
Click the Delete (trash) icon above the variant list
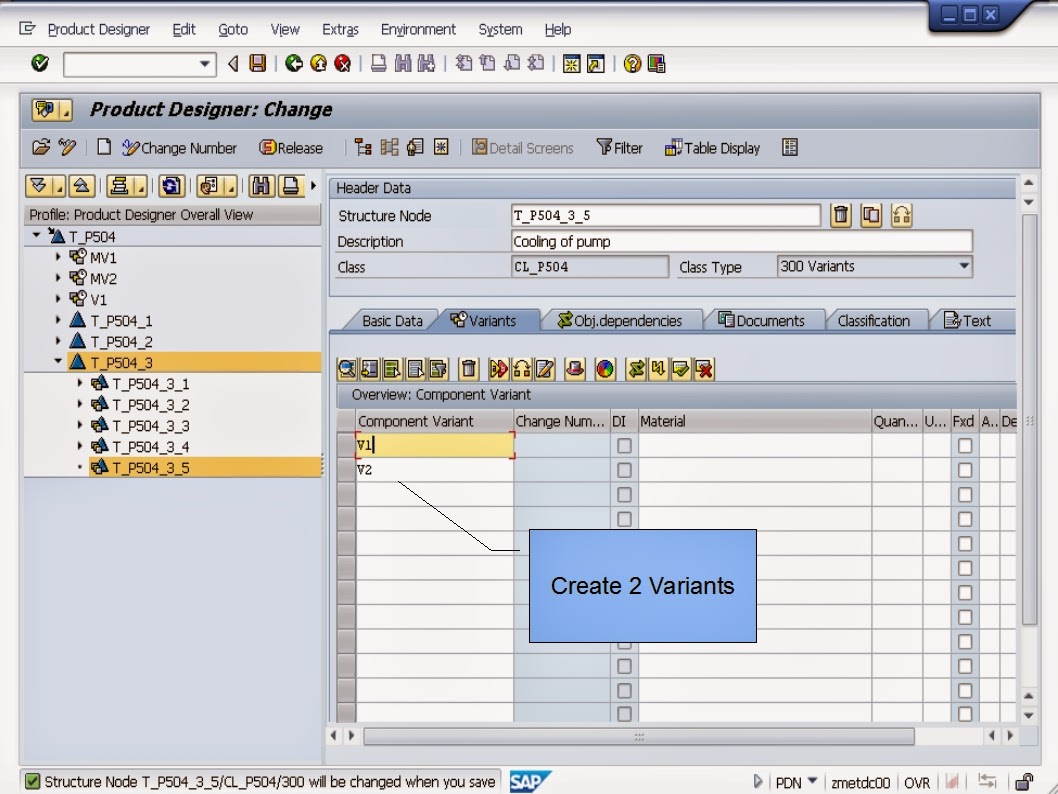(468, 369)
